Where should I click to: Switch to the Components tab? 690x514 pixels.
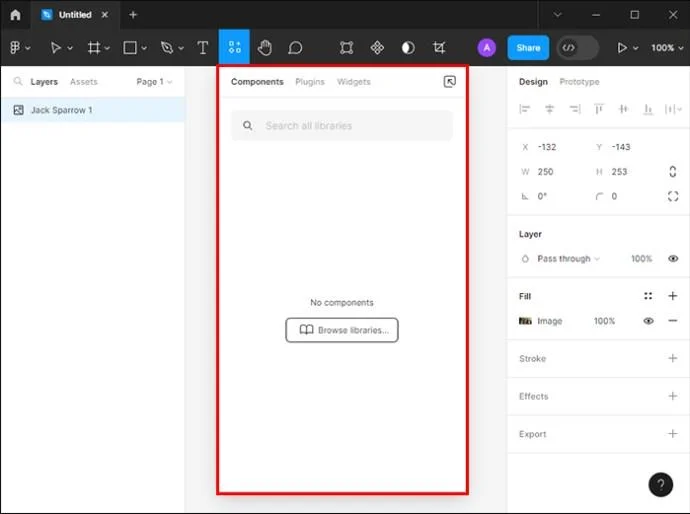pos(257,81)
